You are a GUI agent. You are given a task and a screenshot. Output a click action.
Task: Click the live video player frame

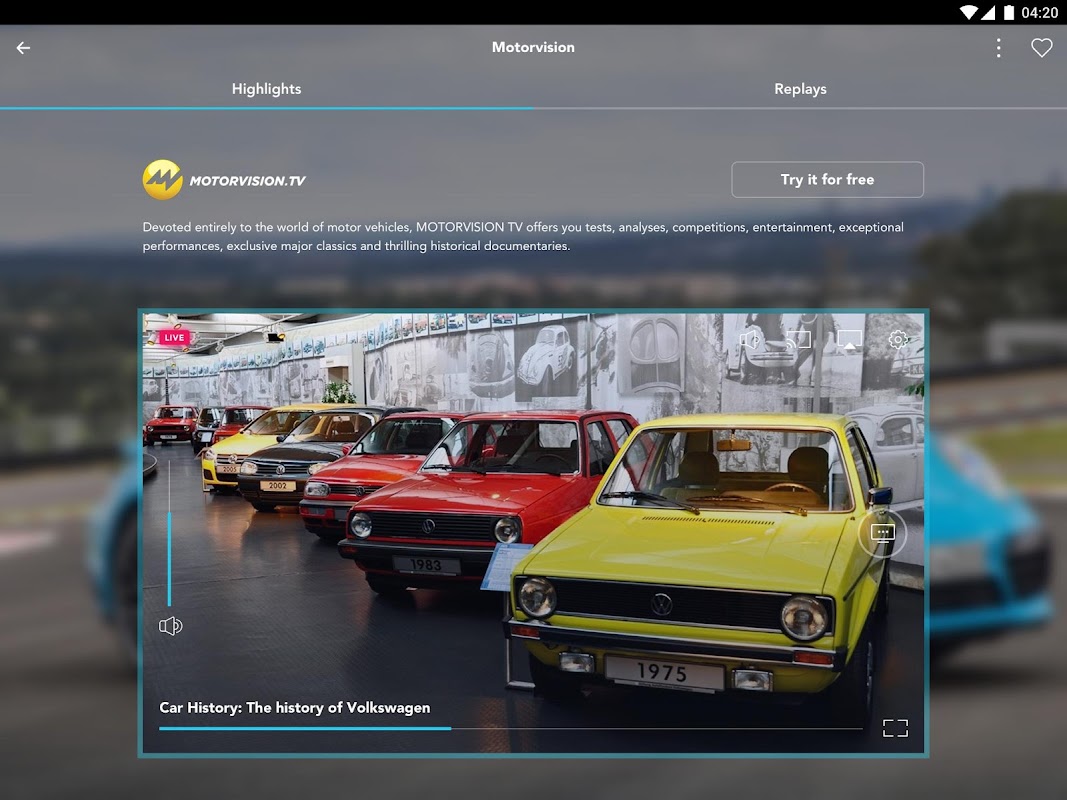(534, 534)
